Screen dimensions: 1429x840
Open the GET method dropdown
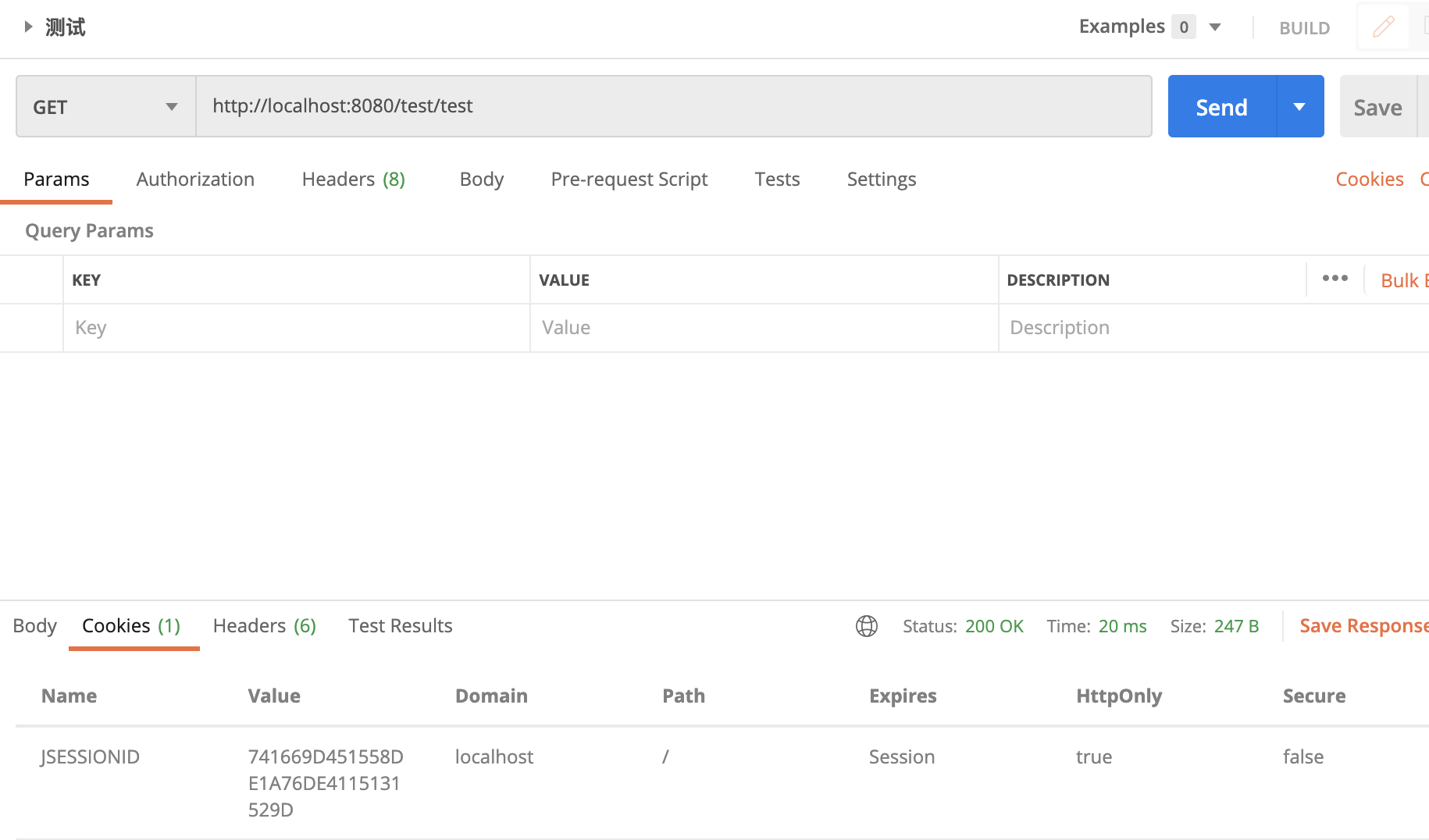tap(106, 106)
